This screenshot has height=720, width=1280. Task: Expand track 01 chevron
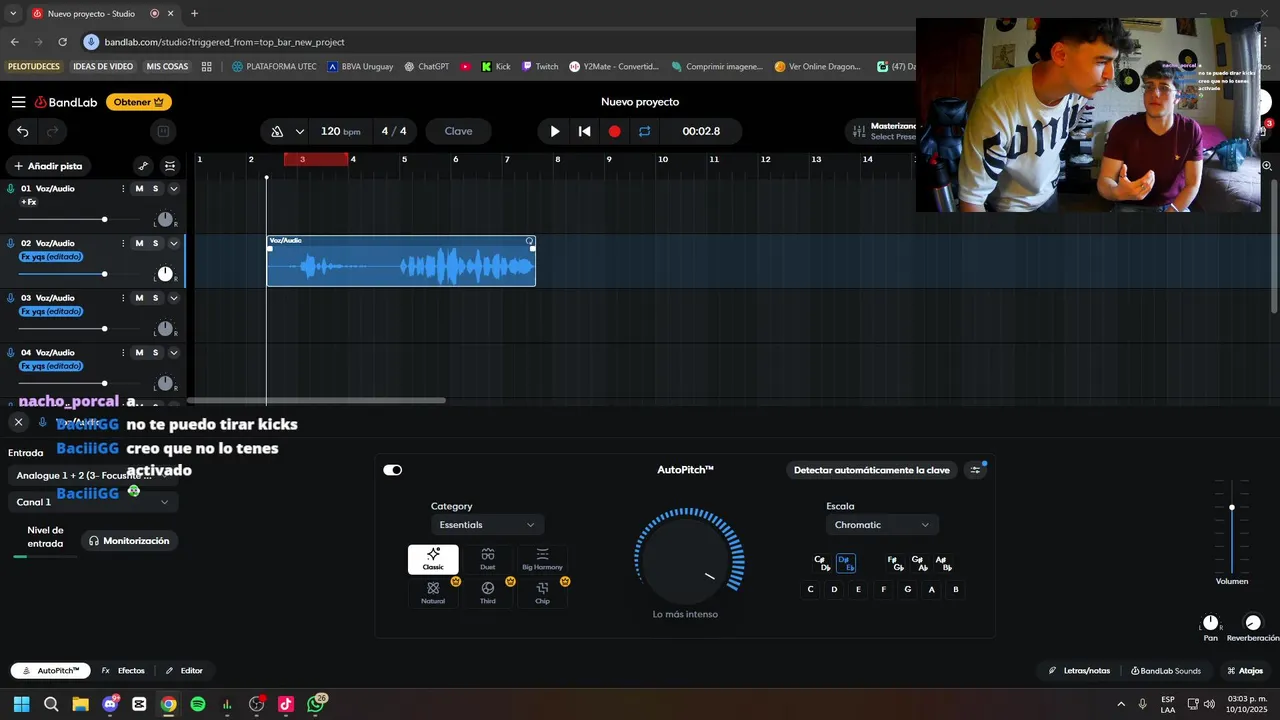click(173, 189)
